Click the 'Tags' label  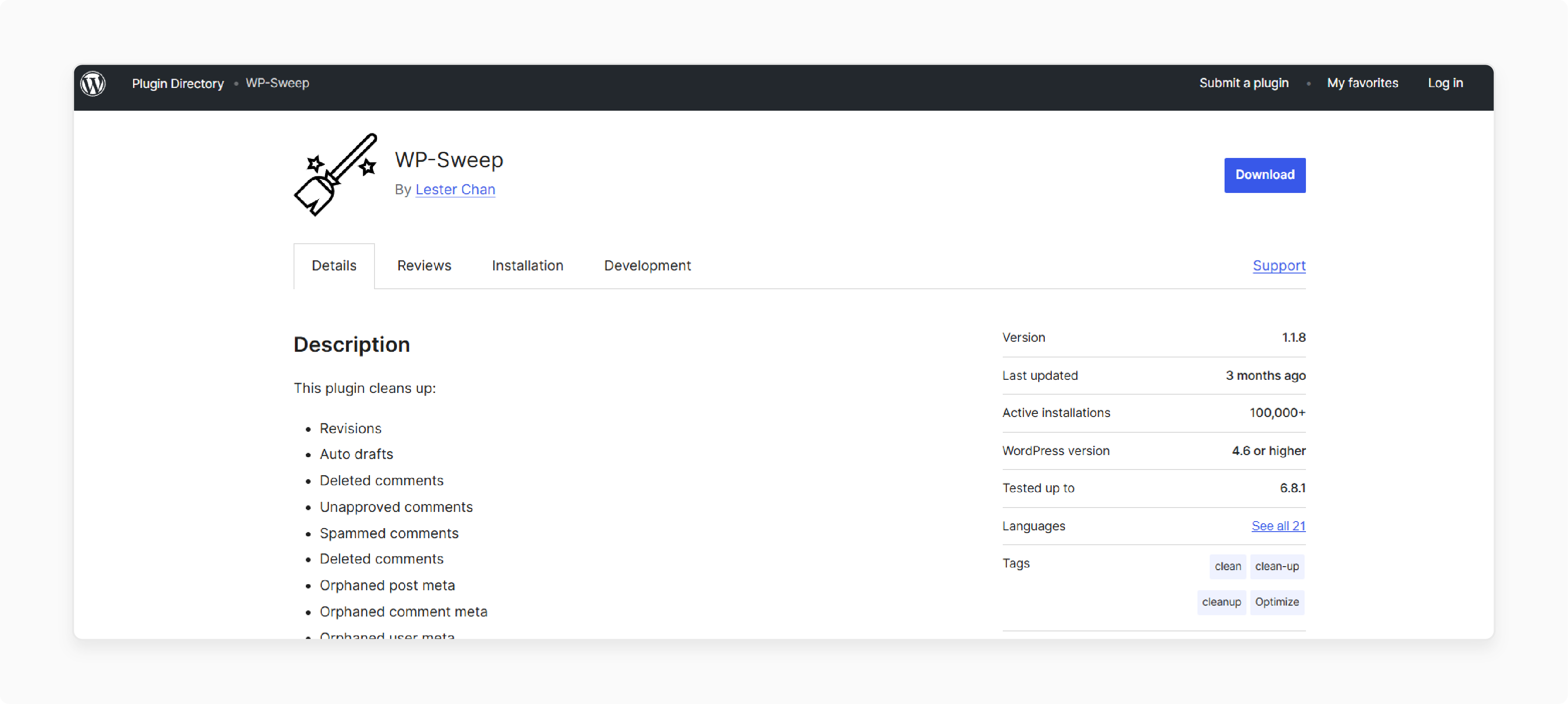coord(1016,563)
